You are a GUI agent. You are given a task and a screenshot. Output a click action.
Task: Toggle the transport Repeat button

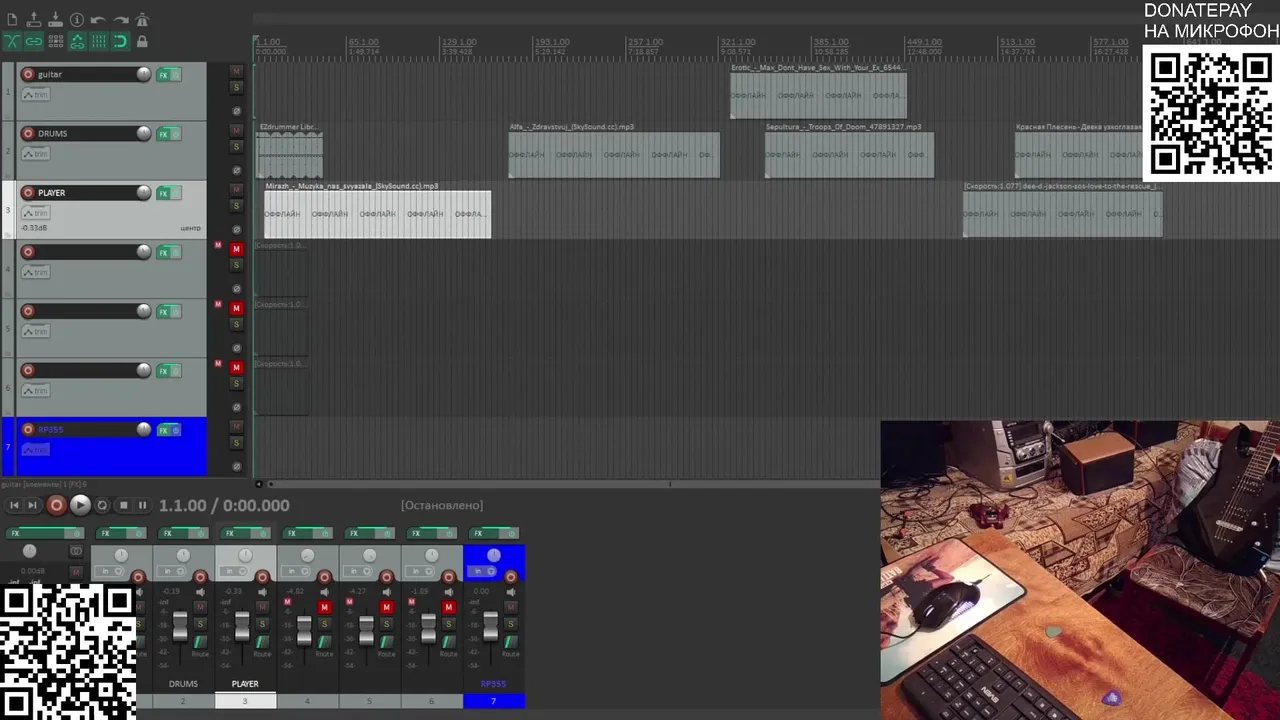(x=102, y=505)
